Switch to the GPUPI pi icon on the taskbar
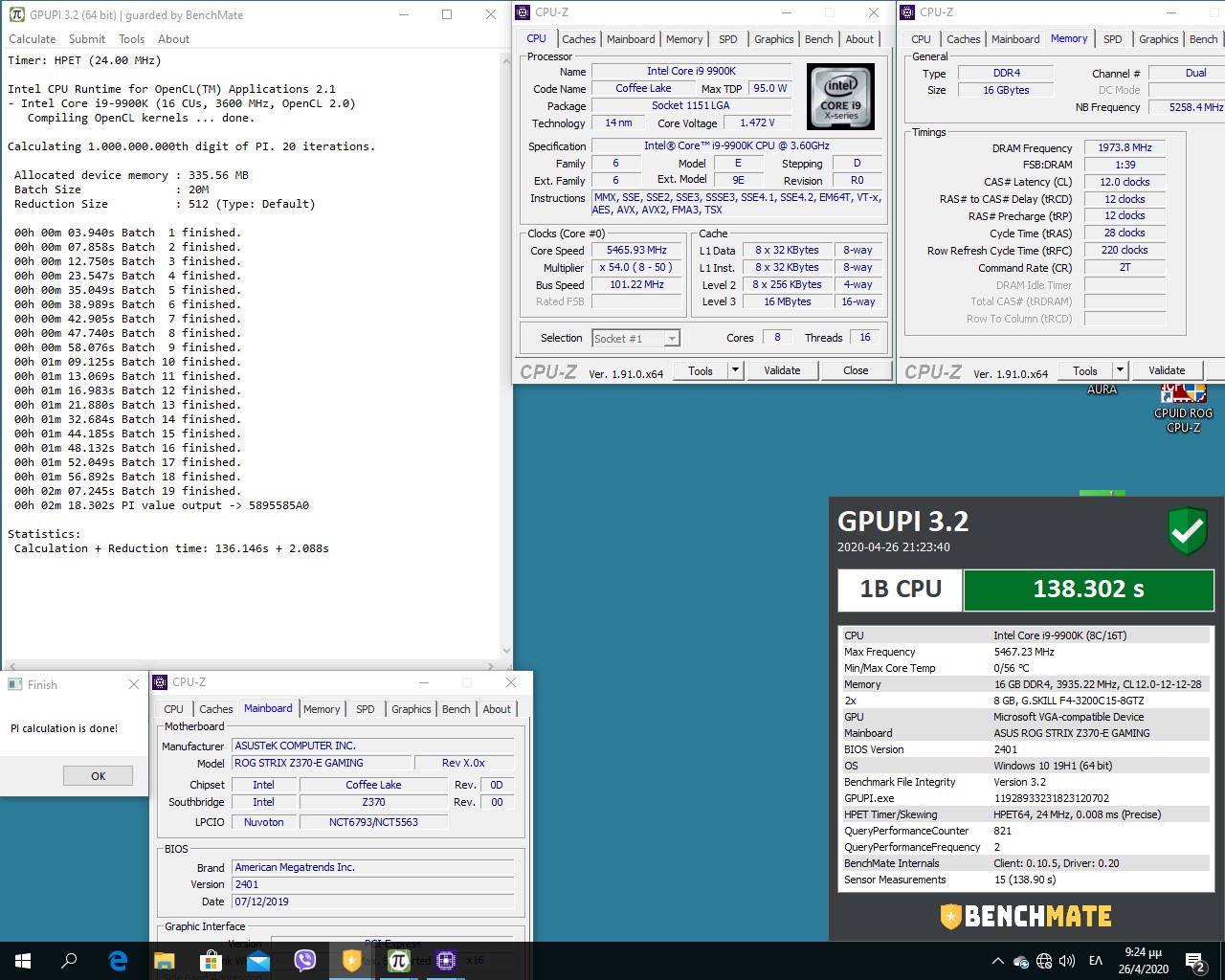The width and height of the screenshot is (1225, 980). click(x=398, y=961)
